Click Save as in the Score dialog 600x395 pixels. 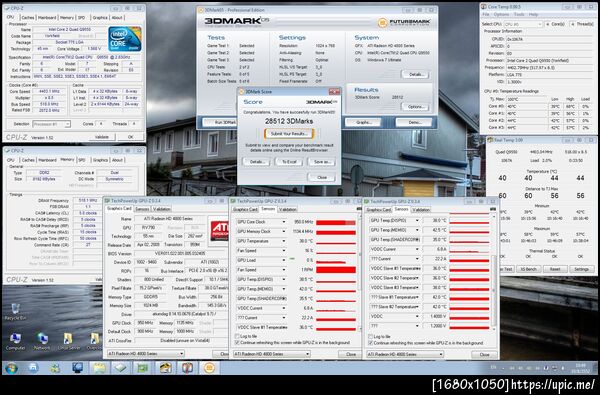tap(321, 162)
